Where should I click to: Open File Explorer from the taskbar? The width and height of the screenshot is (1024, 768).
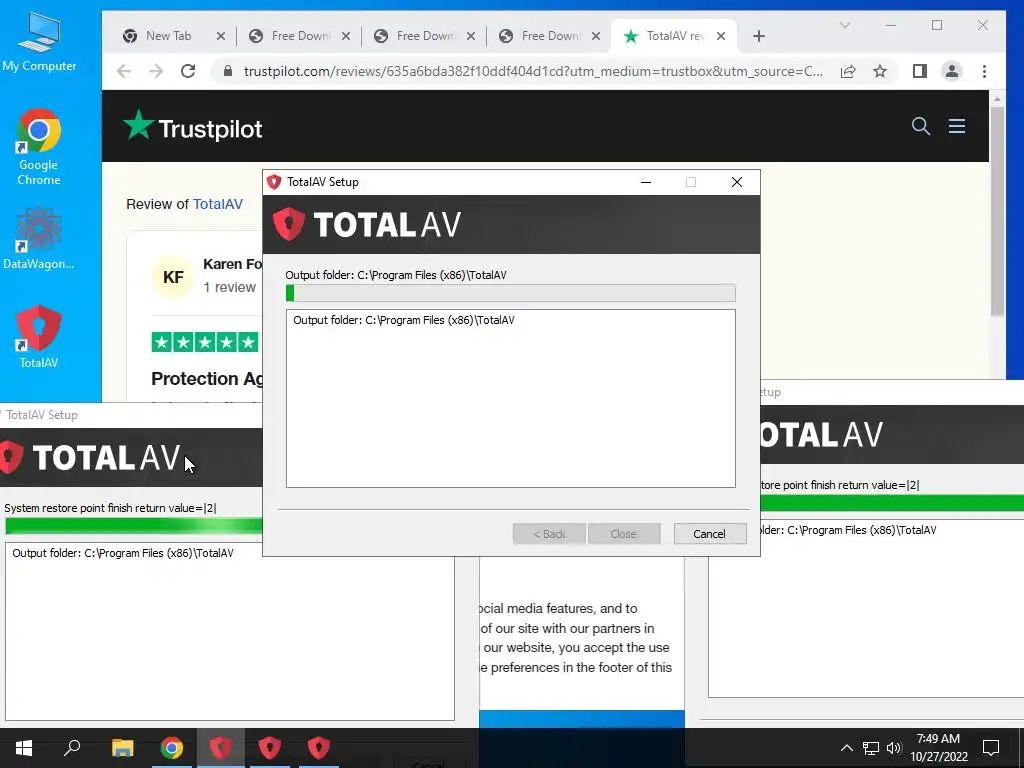pos(122,748)
